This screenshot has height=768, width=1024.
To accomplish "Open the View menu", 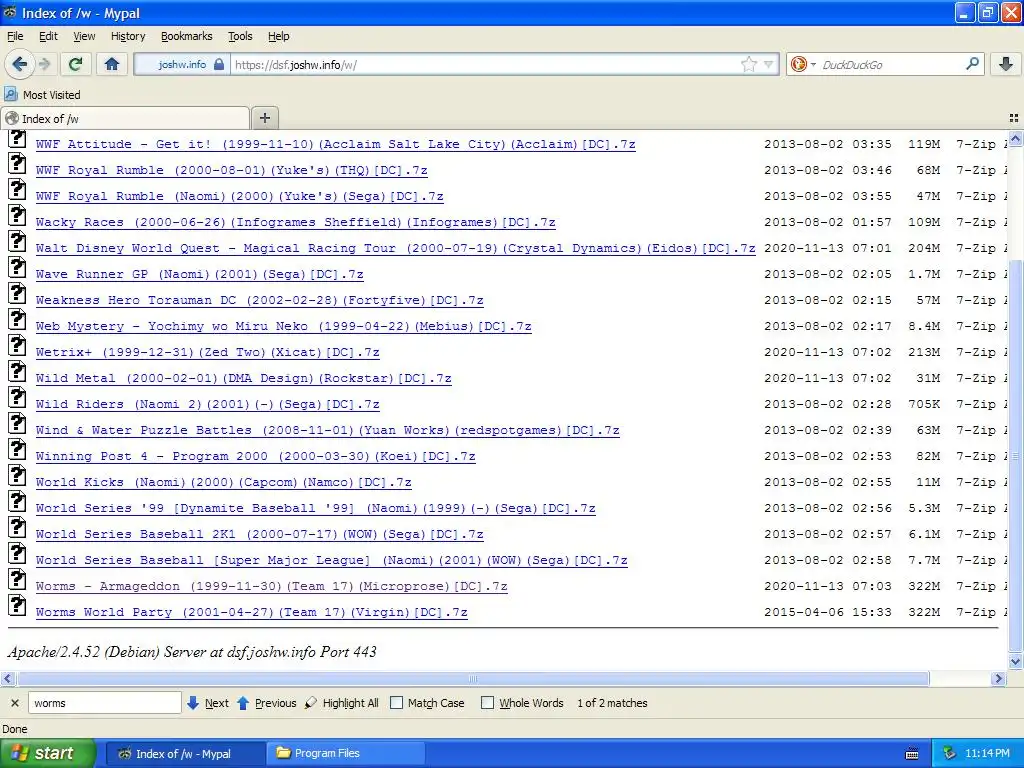I will pos(84,36).
